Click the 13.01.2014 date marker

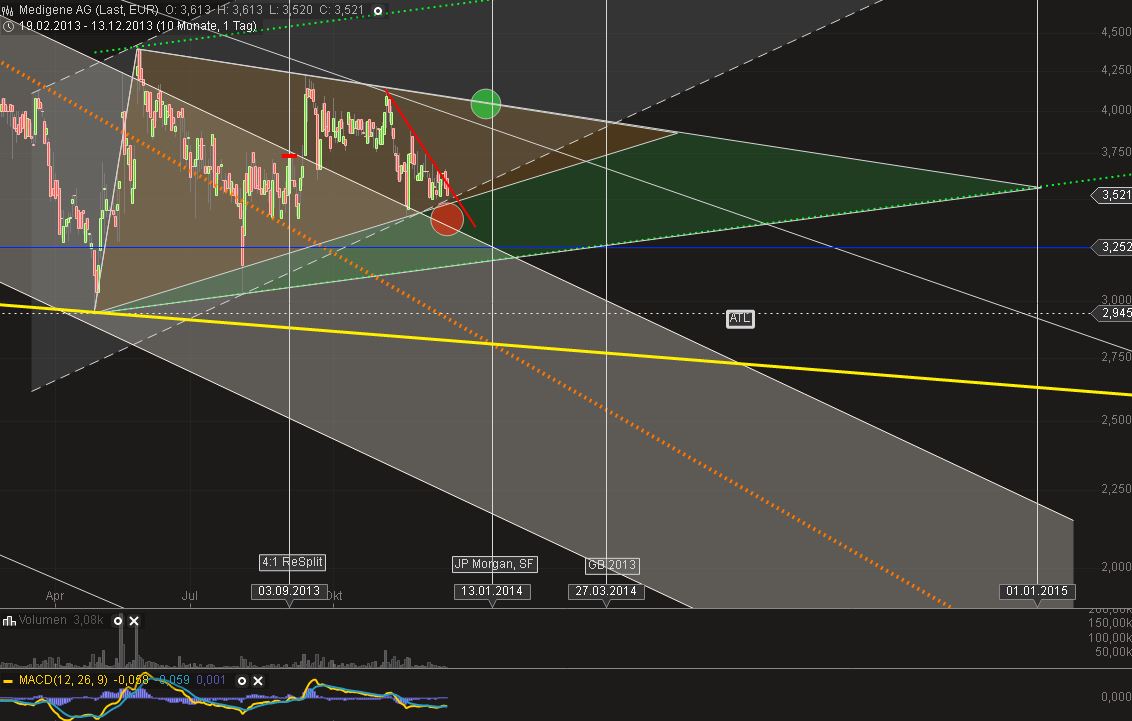(492, 591)
